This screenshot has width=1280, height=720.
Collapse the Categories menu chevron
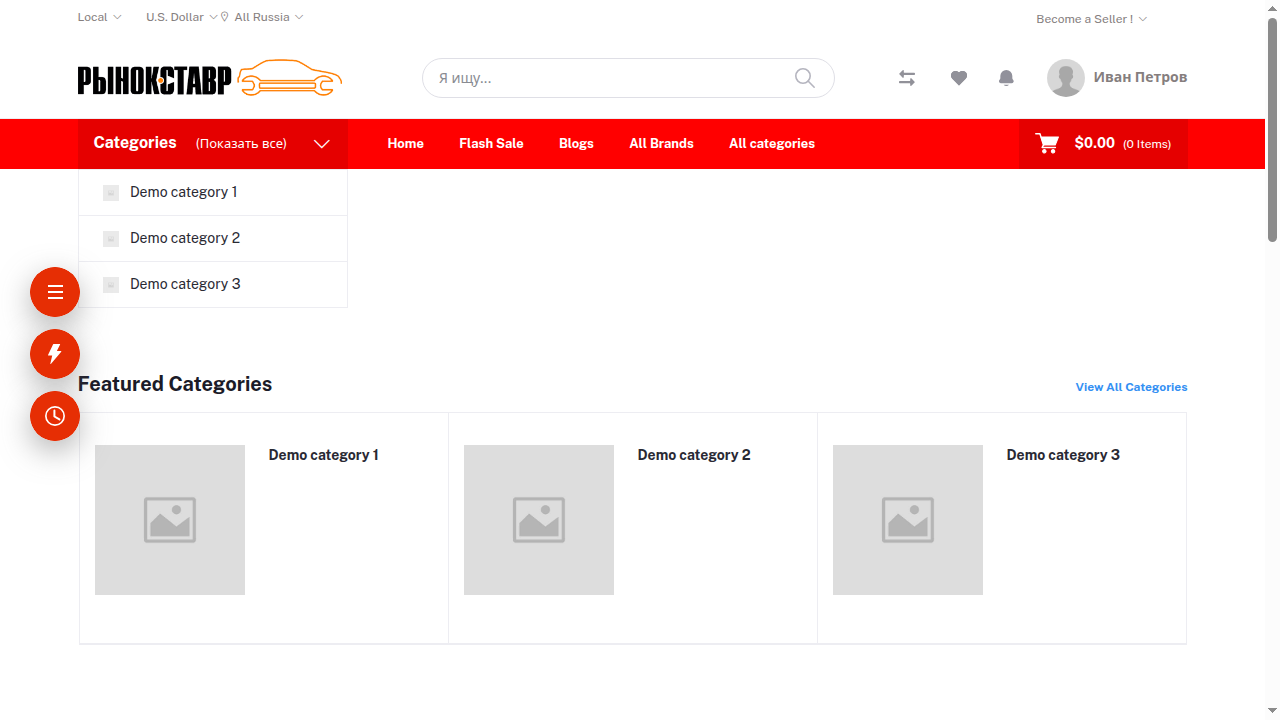pyautogui.click(x=322, y=144)
